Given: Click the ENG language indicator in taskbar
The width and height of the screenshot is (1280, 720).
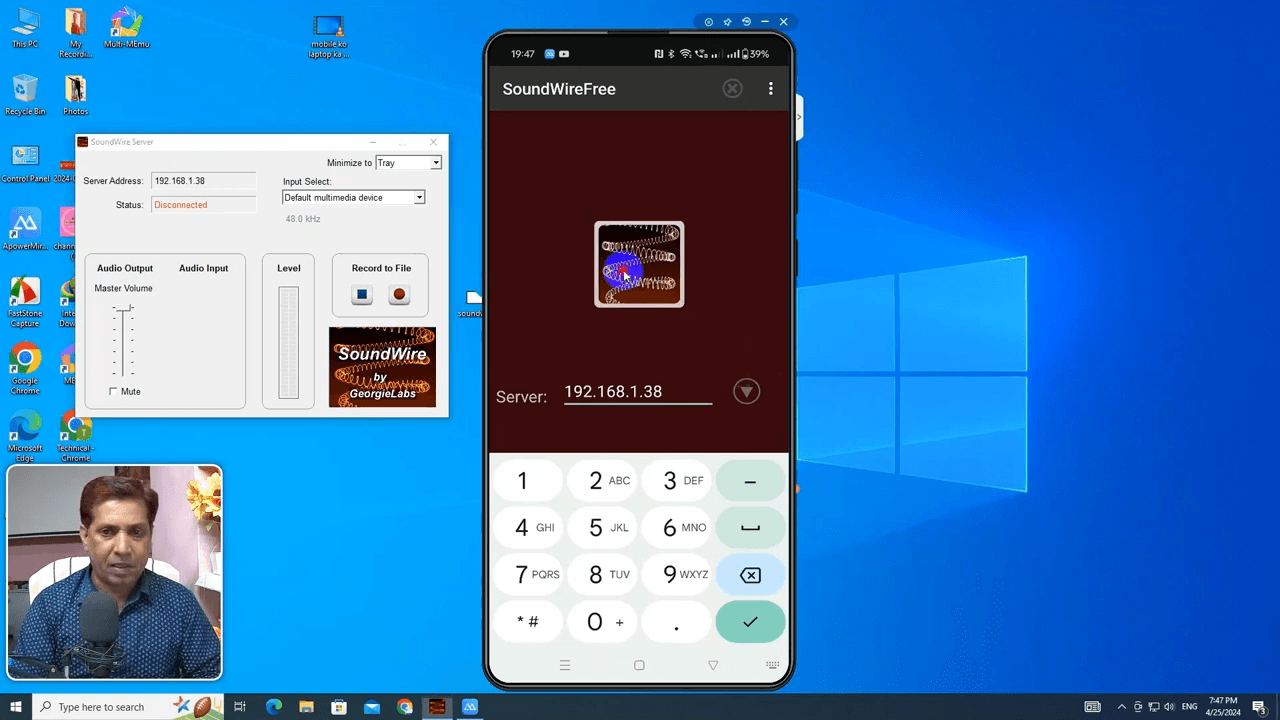Looking at the screenshot, I should [x=1189, y=707].
